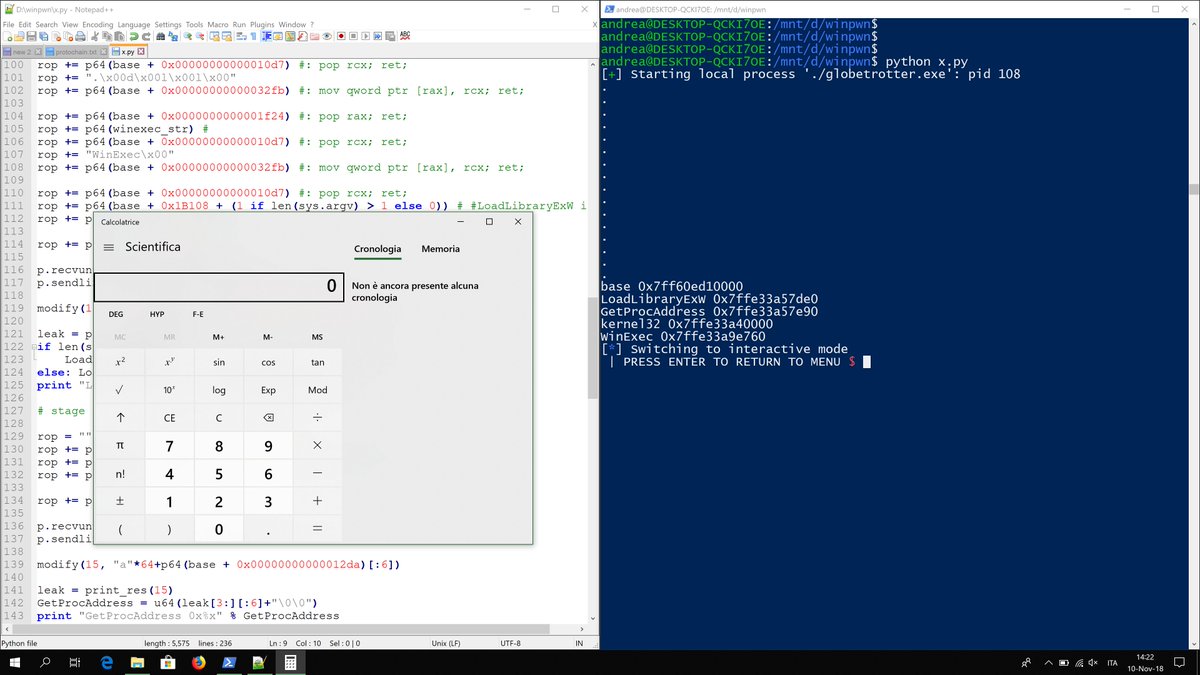Open the Language menu in Notepad++
This screenshot has width=1200, height=675.
133,23
